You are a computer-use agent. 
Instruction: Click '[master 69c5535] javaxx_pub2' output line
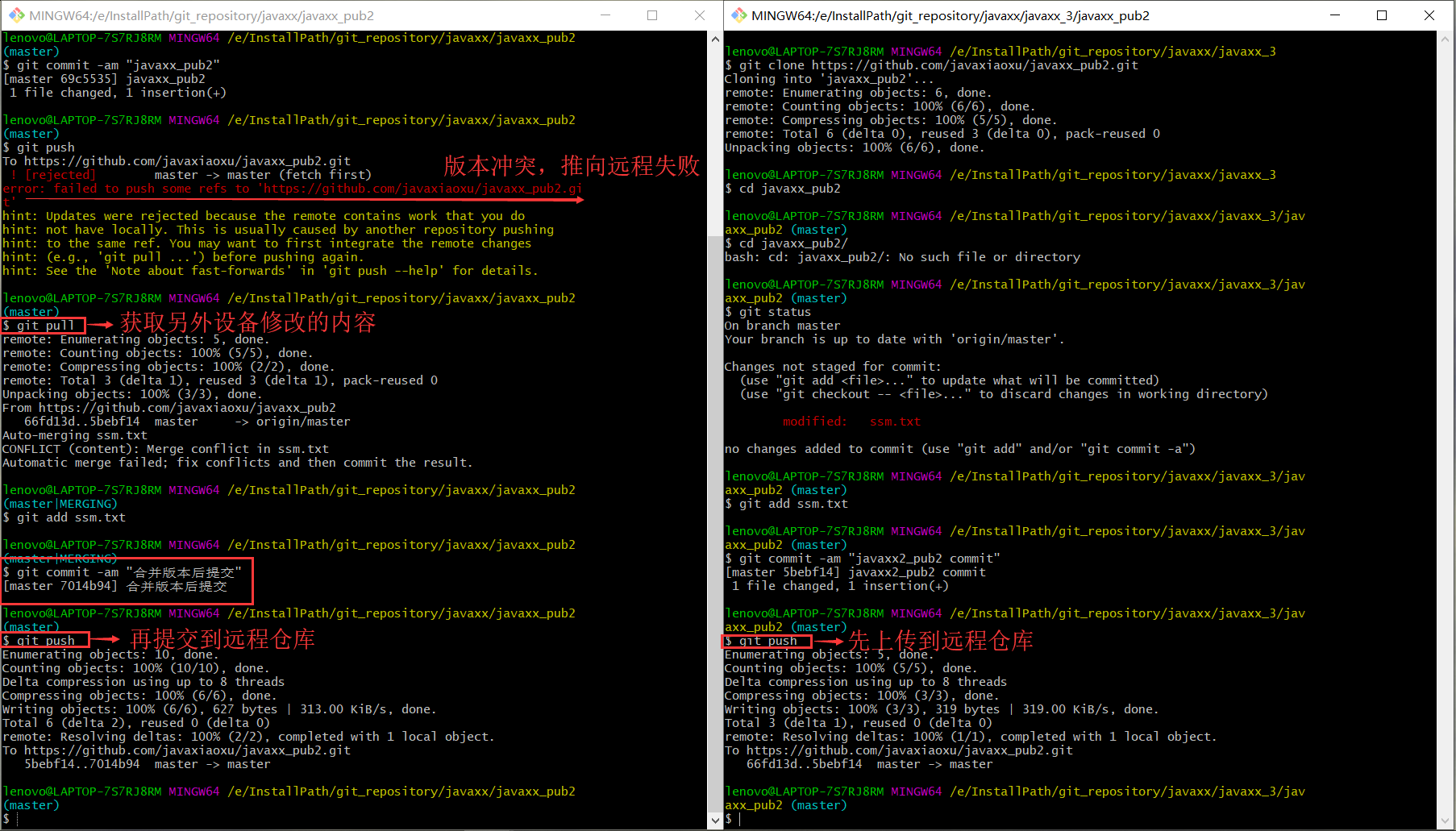pyautogui.click(x=104, y=79)
